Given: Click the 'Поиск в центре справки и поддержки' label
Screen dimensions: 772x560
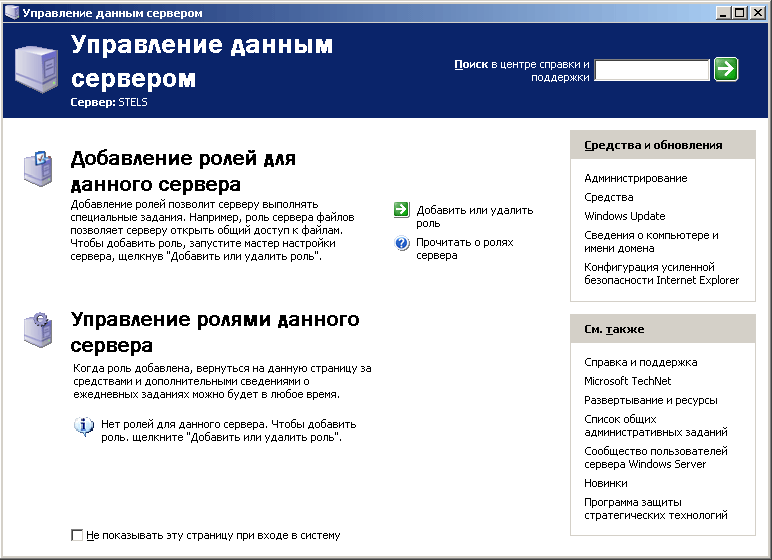Looking at the screenshot, I should coord(521,70).
